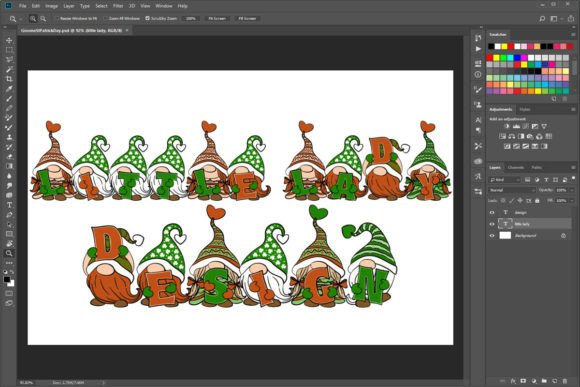Image resolution: width=580 pixels, height=387 pixels.
Task: Open the Window menu
Action: (164, 6)
